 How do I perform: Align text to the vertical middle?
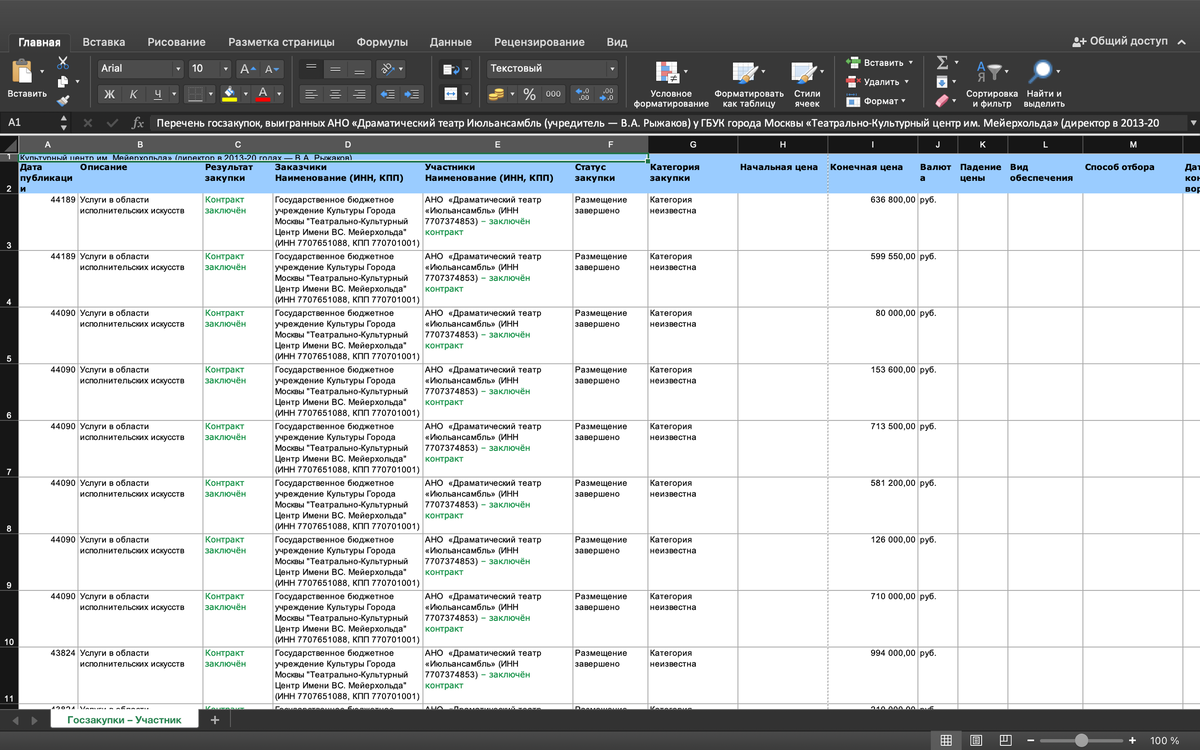click(x=335, y=68)
